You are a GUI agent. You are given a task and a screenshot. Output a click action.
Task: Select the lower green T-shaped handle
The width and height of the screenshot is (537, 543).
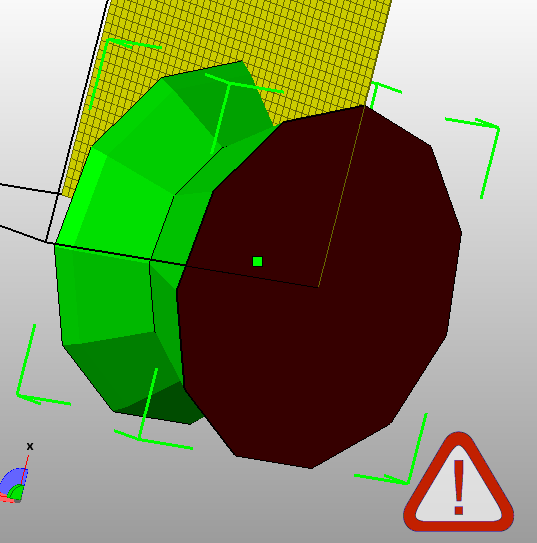153,409
